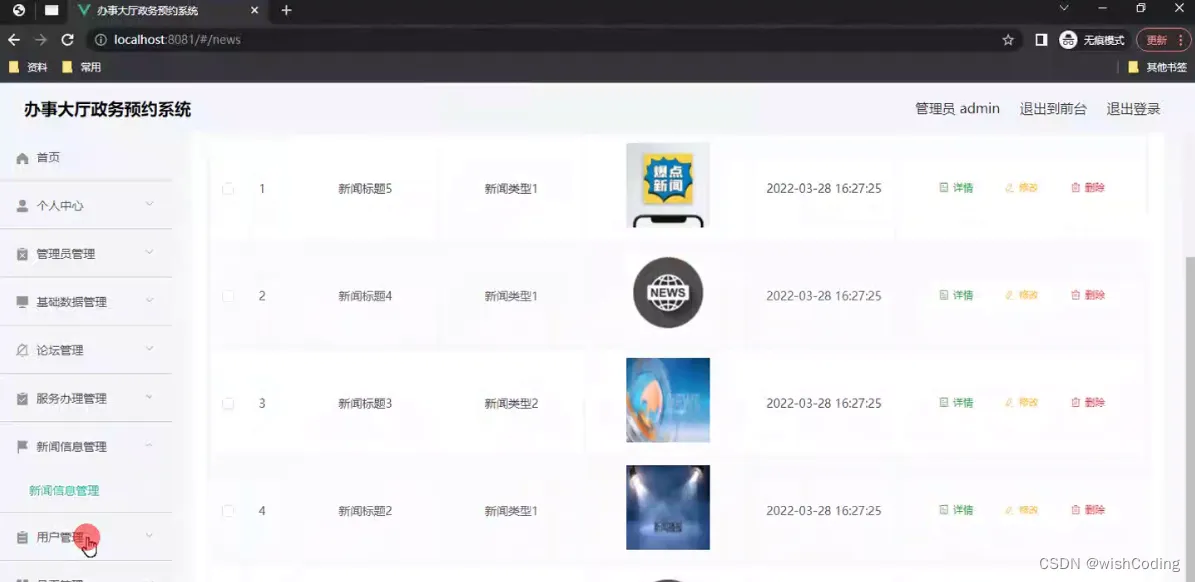Click the site info icon in address bar
Screen dimensions: 1195x582
101,40
